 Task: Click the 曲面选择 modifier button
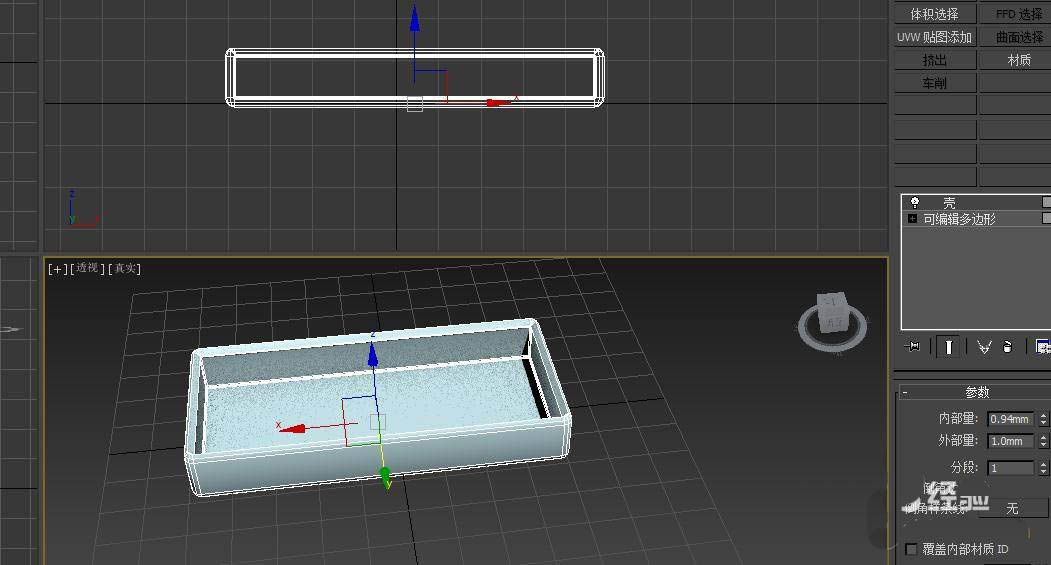[x=1015, y=38]
